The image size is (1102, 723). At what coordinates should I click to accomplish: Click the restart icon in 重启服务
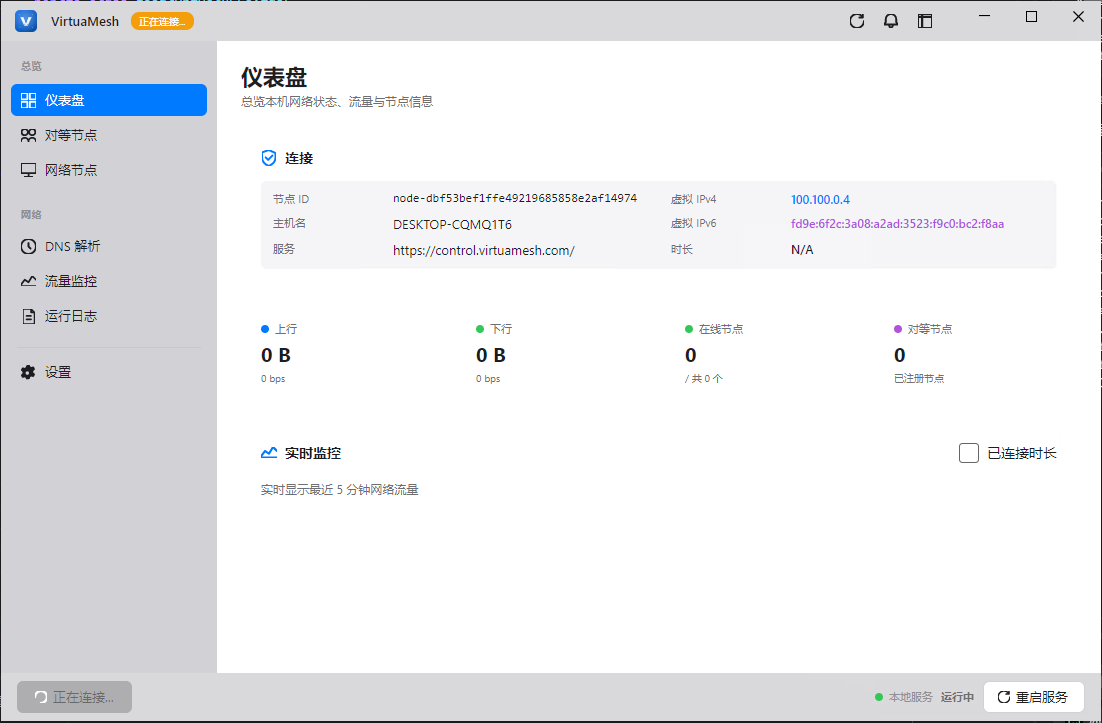click(x=1004, y=697)
